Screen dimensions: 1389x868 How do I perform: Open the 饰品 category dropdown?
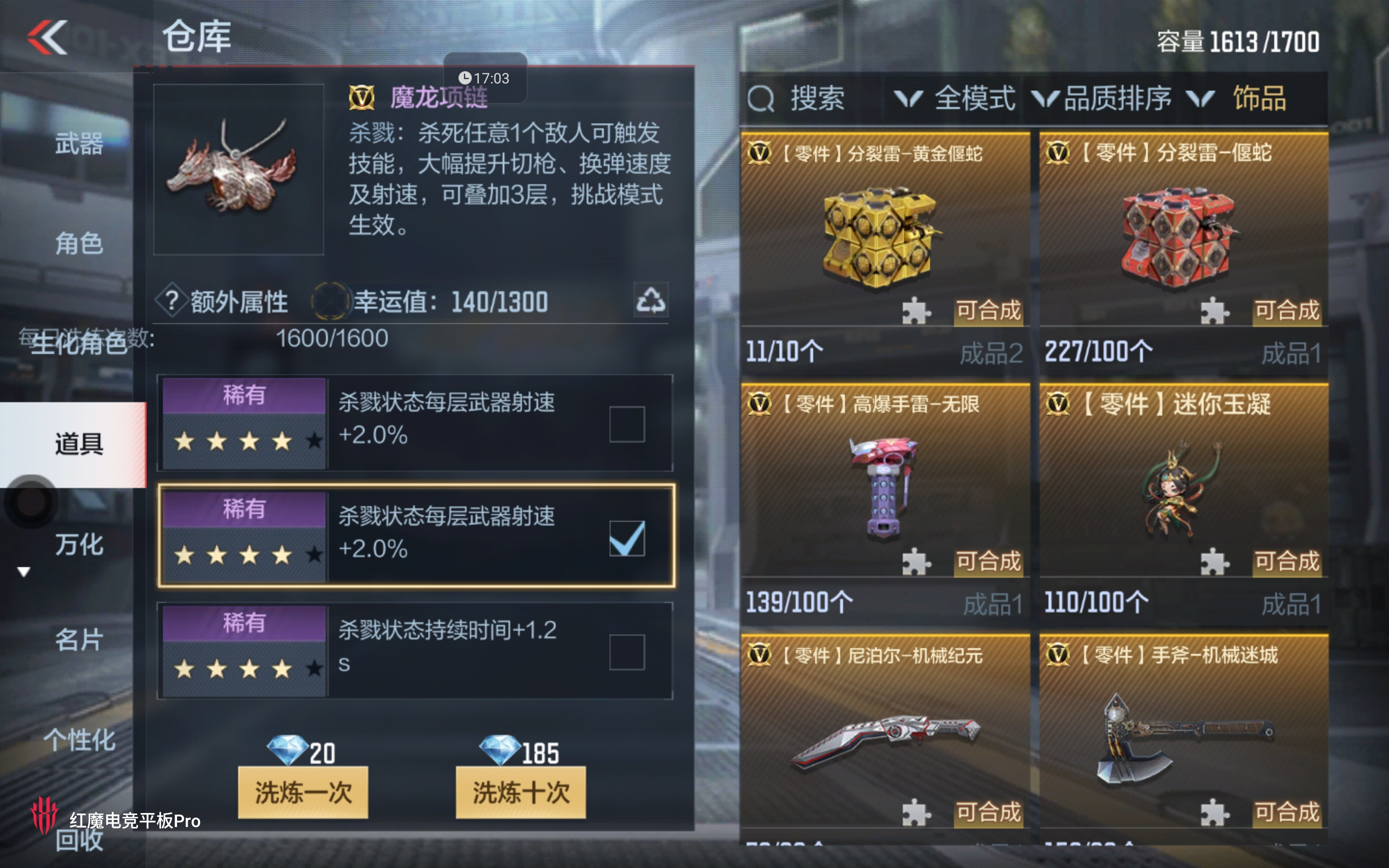point(1236,98)
